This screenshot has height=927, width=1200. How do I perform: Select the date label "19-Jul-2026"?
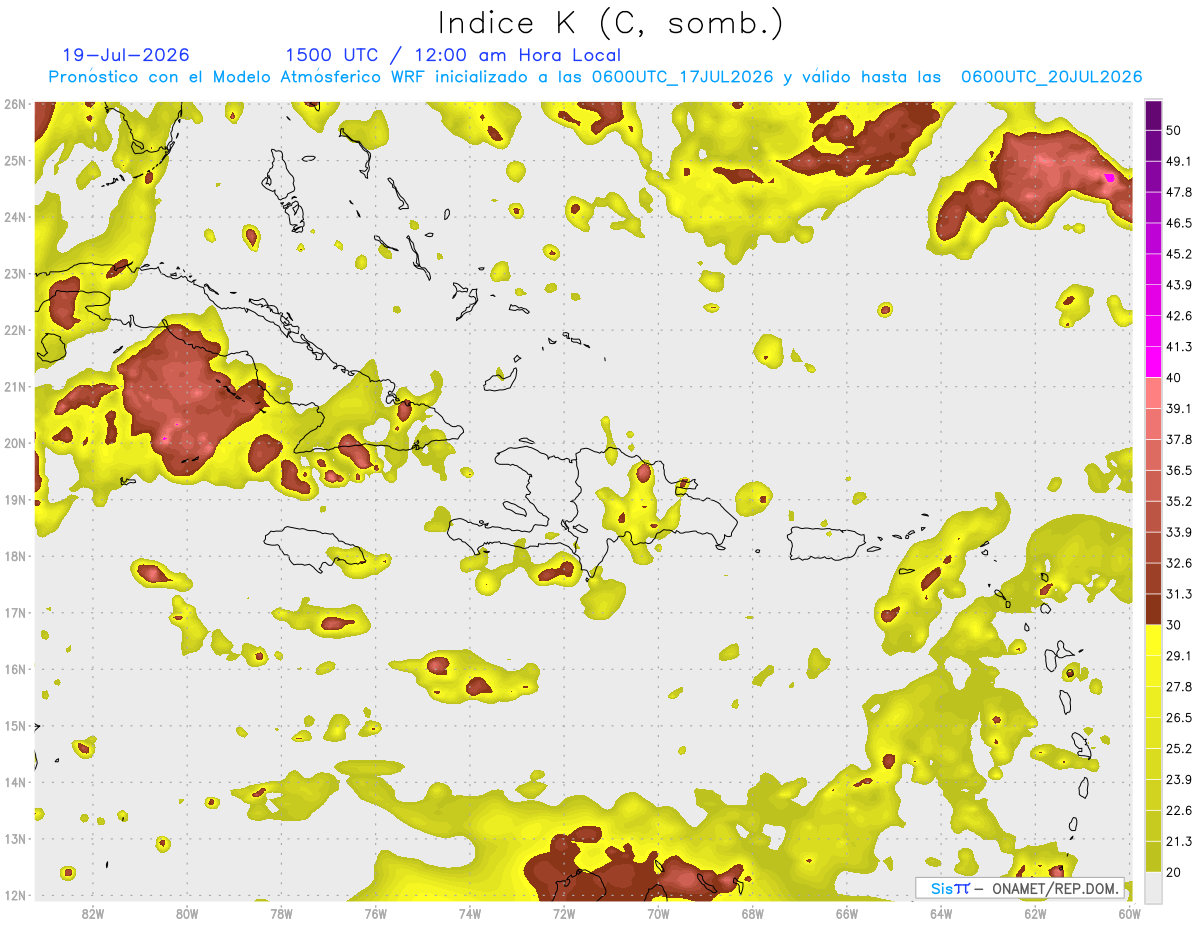pyautogui.click(x=126, y=55)
